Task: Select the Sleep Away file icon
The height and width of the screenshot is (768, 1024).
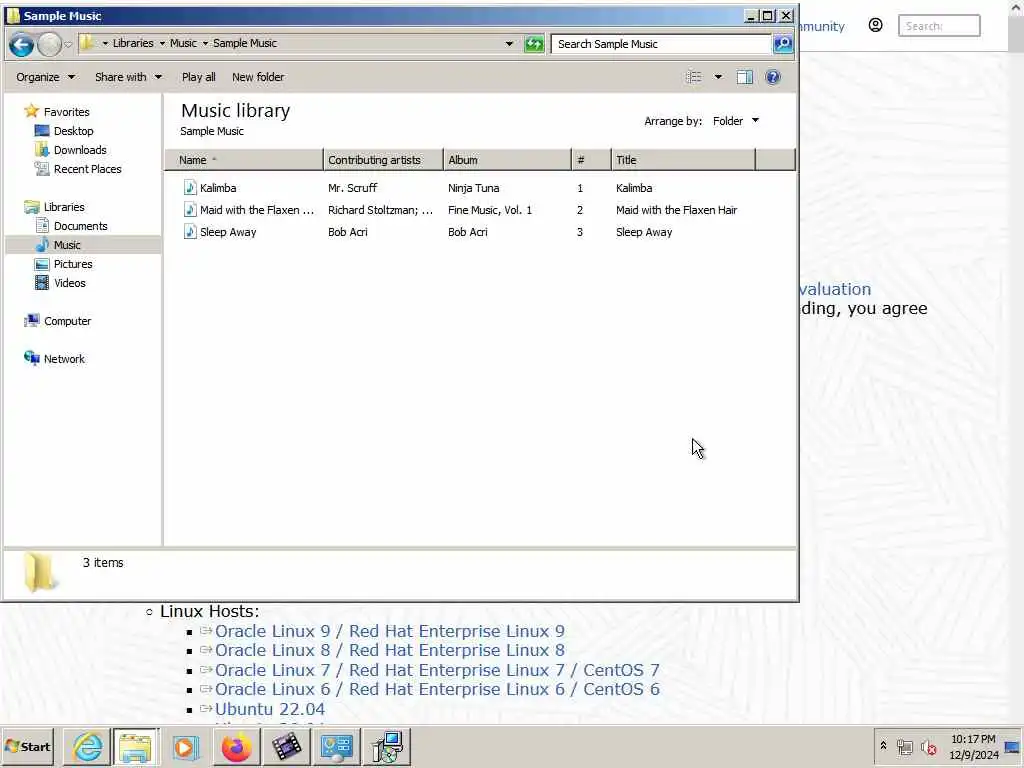Action: pyautogui.click(x=189, y=232)
